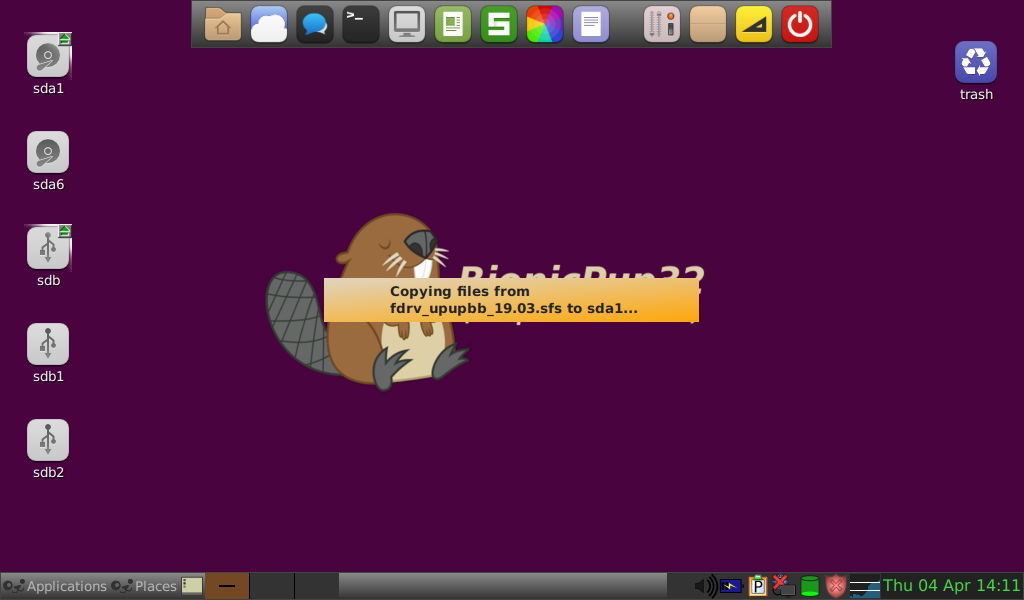Click the file copying progress bar
The width and height of the screenshot is (1024, 600).
point(511,299)
